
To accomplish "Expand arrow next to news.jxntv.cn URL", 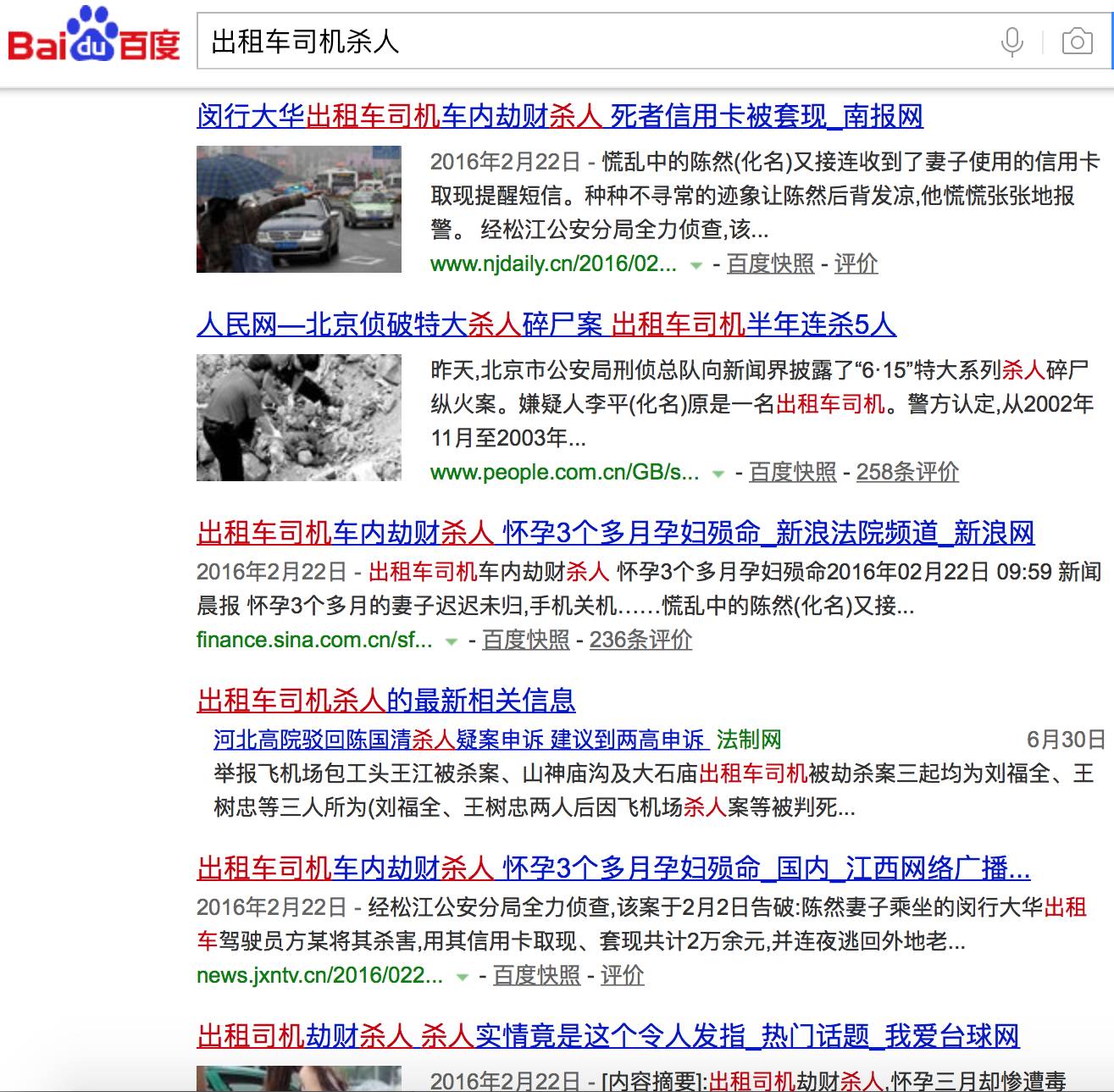I will 463,977.
